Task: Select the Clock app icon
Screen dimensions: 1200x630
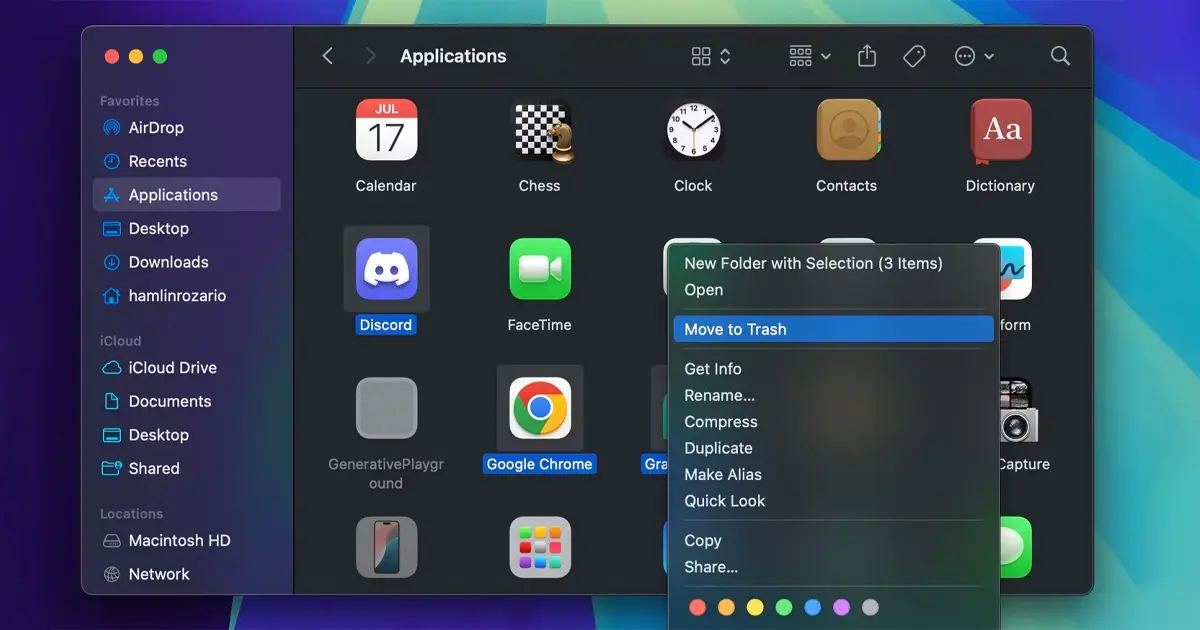Action: pyautogui.click(x=693, y=130)
